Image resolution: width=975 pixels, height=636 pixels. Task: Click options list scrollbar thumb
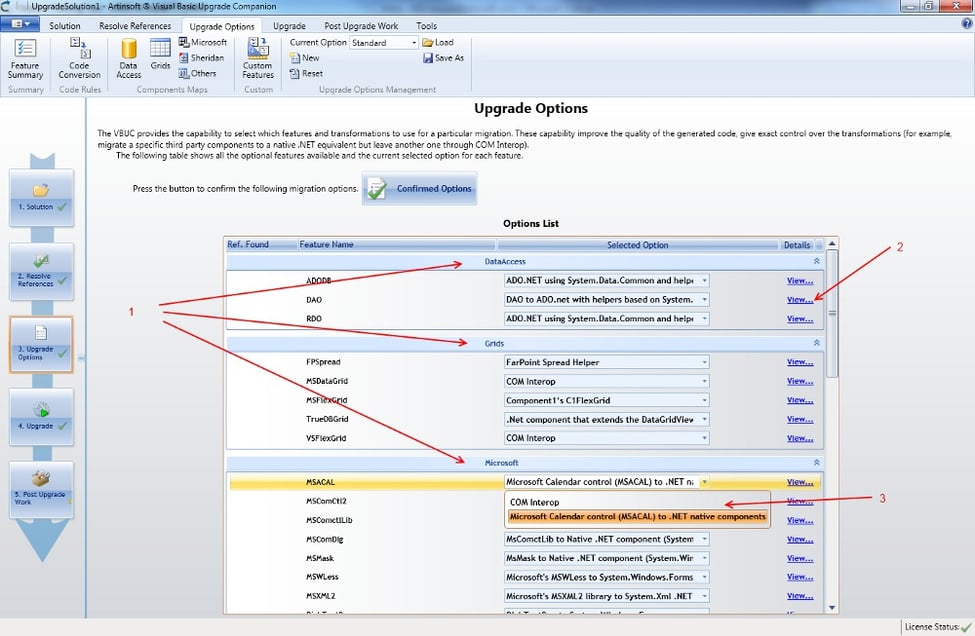[832, 313]
